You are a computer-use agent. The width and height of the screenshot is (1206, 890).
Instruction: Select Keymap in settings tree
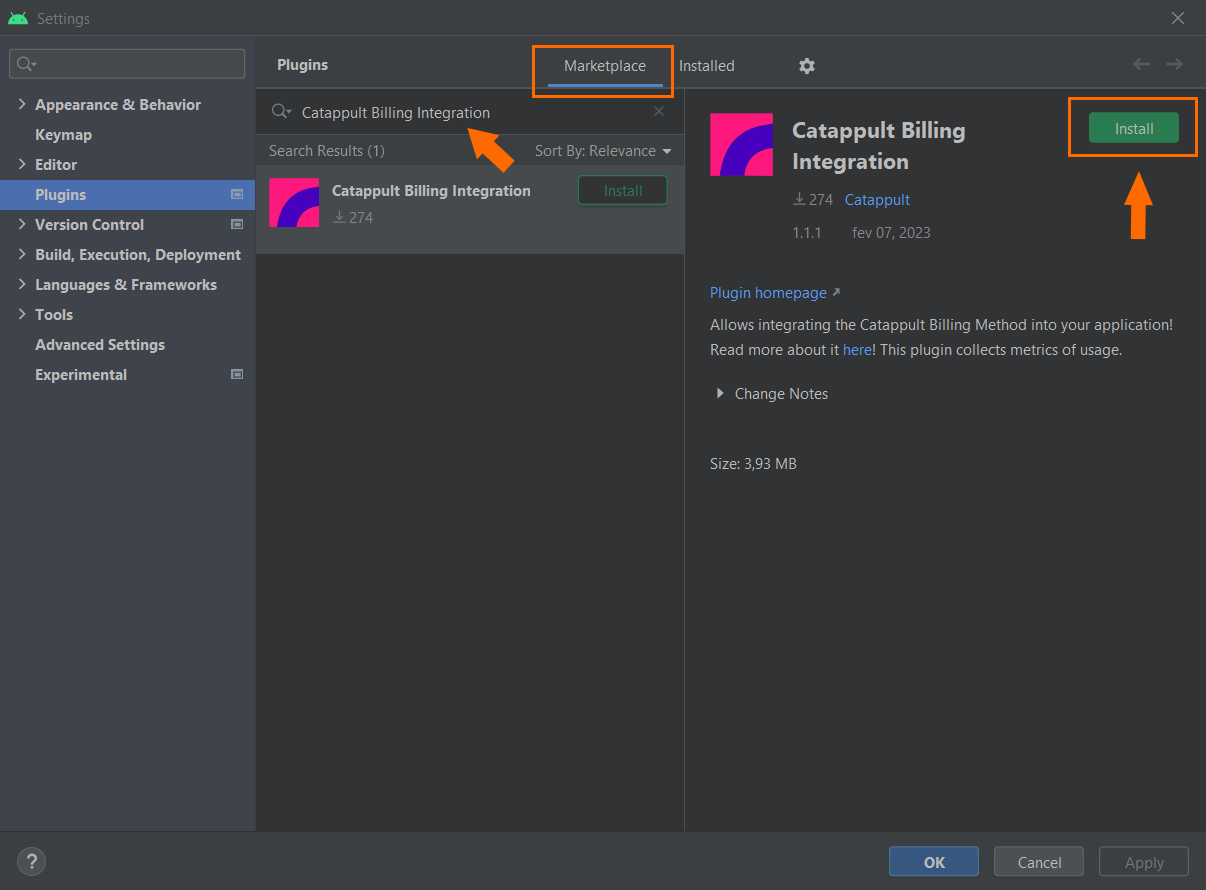pos(63,135)
